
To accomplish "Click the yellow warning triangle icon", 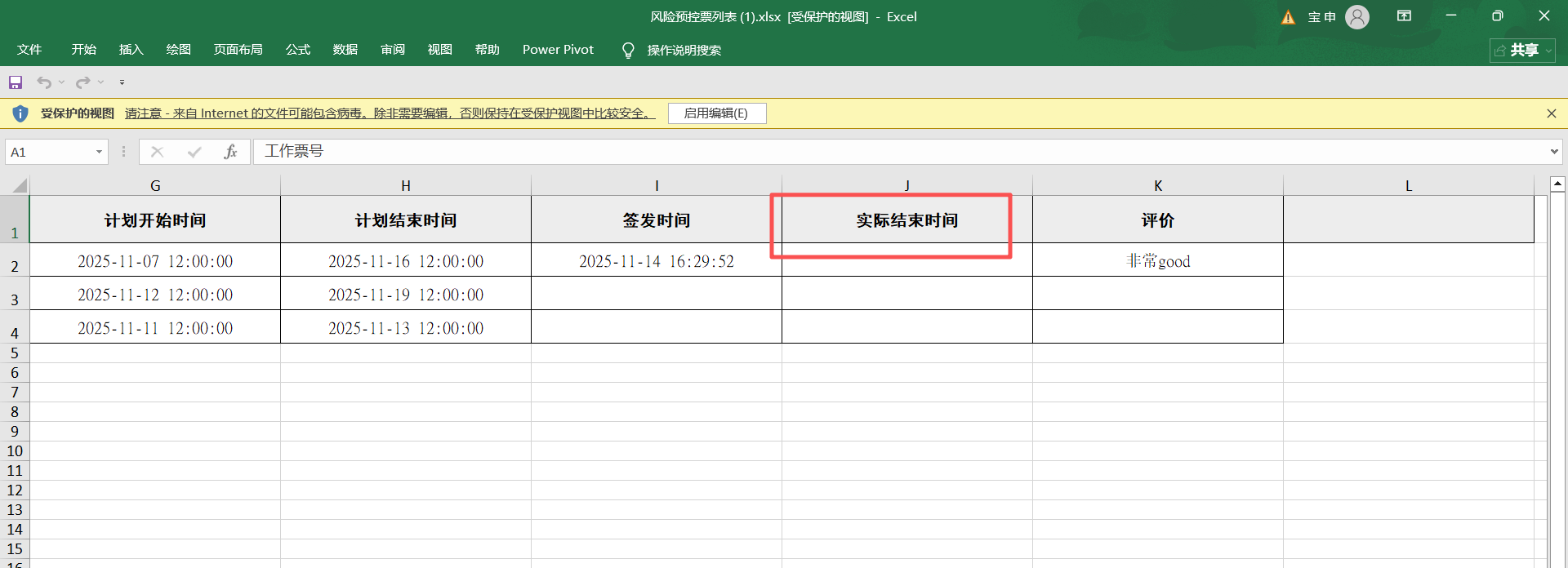I will click(1288, 17).
